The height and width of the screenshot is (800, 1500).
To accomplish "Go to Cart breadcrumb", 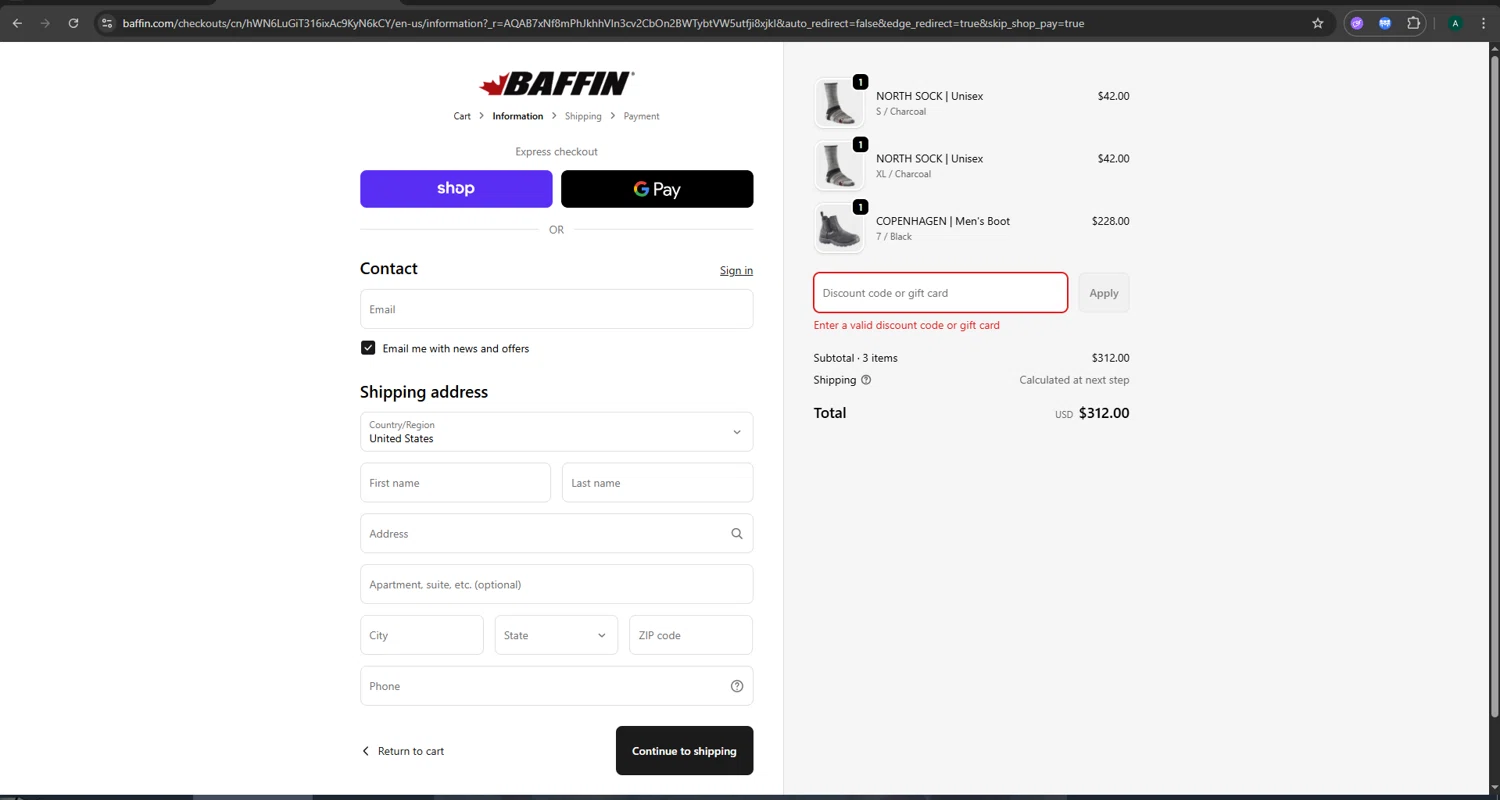I will 462,116.
